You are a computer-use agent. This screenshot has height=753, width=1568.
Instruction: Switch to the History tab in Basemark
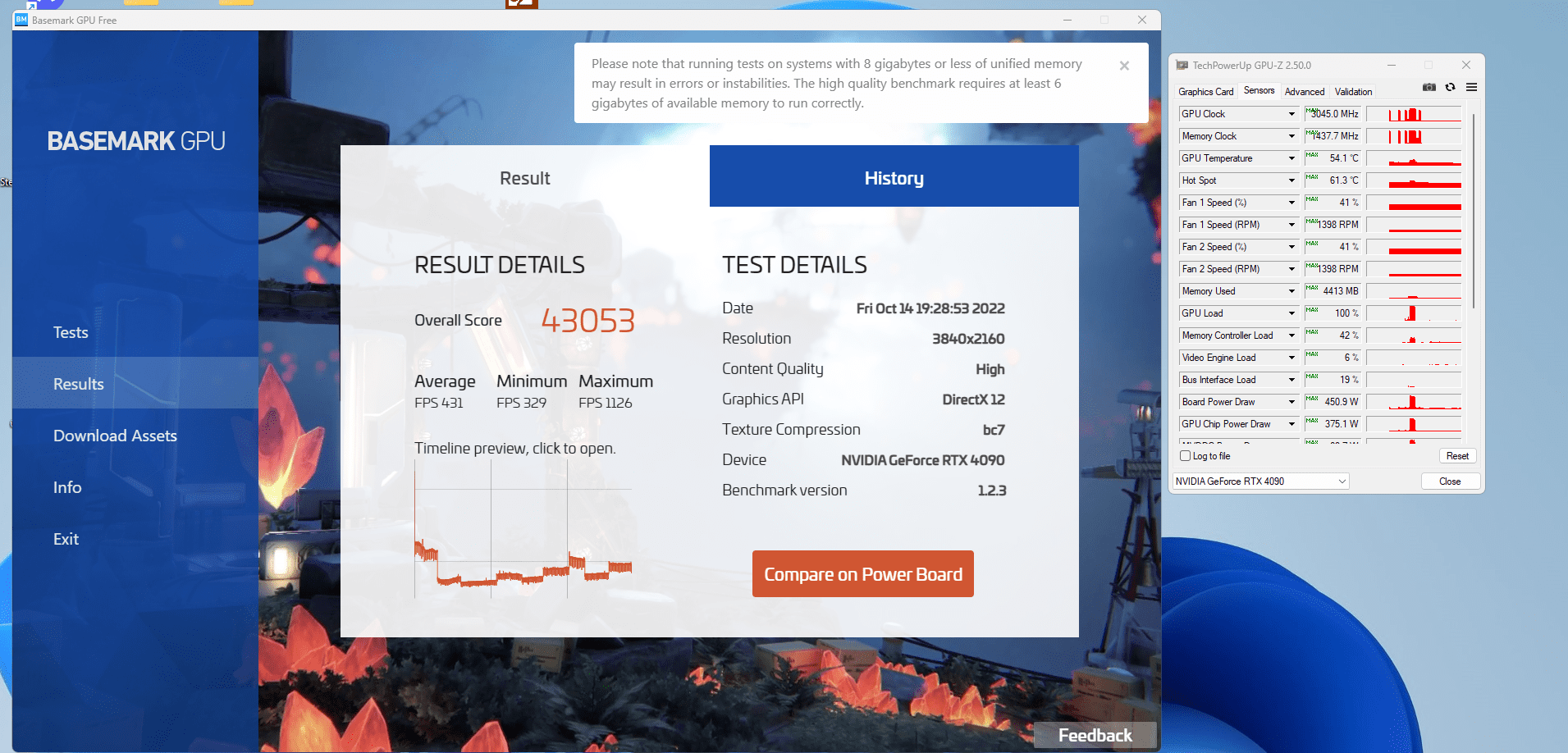coord(894,176)
